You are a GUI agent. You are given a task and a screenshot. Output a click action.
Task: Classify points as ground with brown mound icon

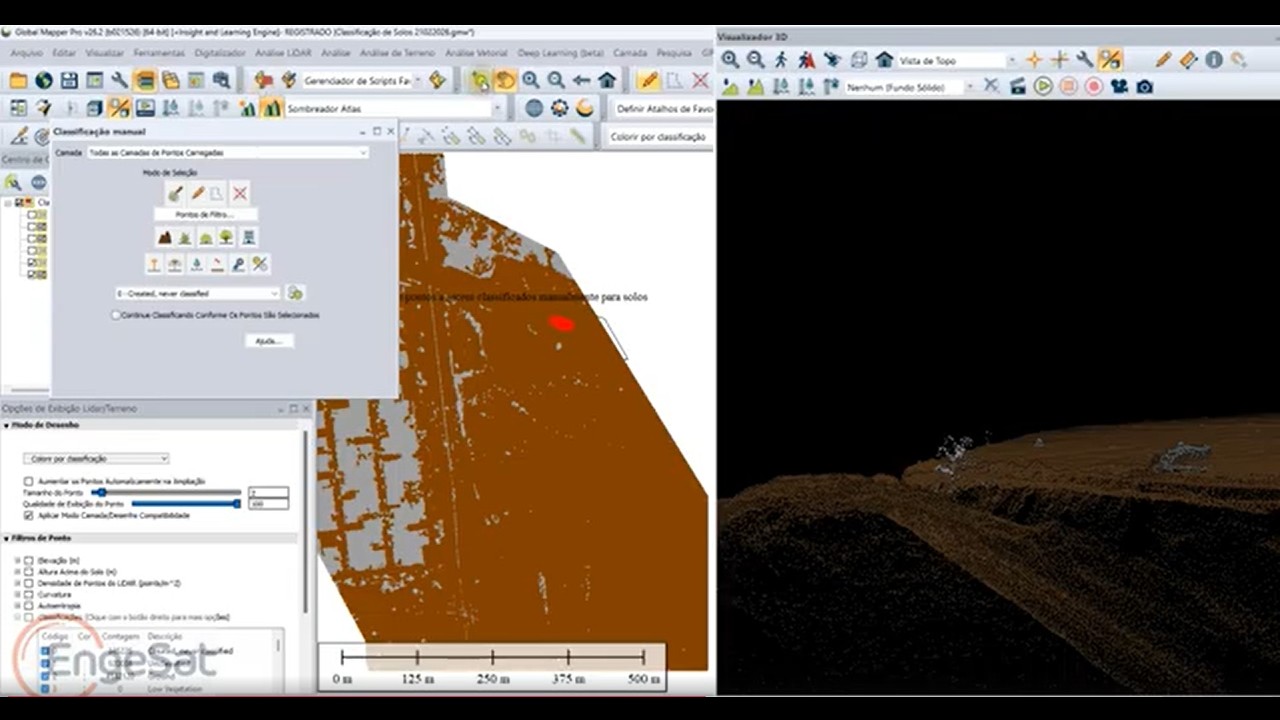[x=165, y=237]
